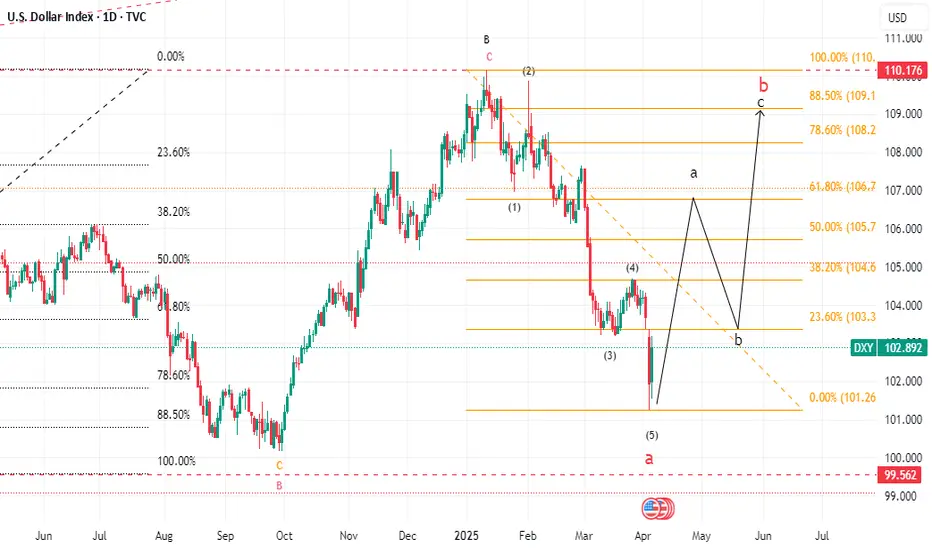Click the green DXY 102.892 price tag
This screenshot has height=550, width=932.
coord(889,347)
